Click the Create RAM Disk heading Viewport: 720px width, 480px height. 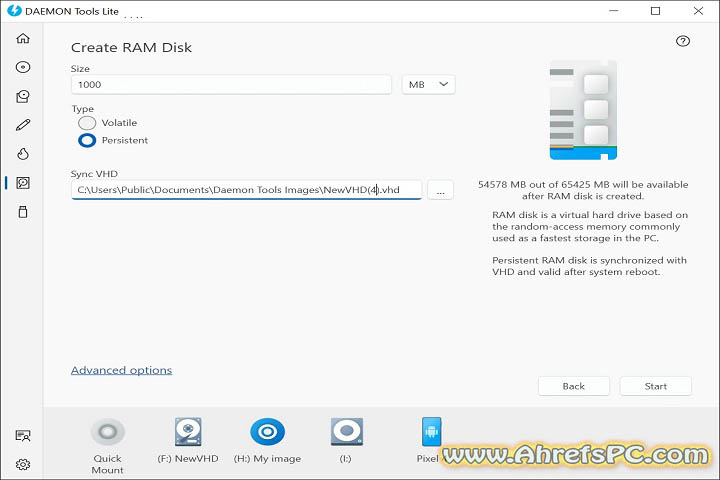tap(131, 47)
